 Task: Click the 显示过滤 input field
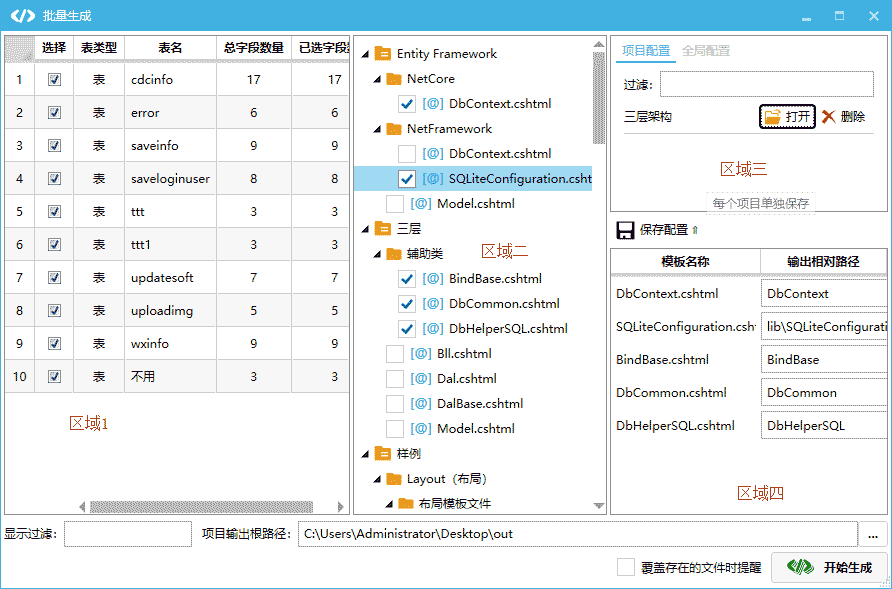[x=127, y=534]
